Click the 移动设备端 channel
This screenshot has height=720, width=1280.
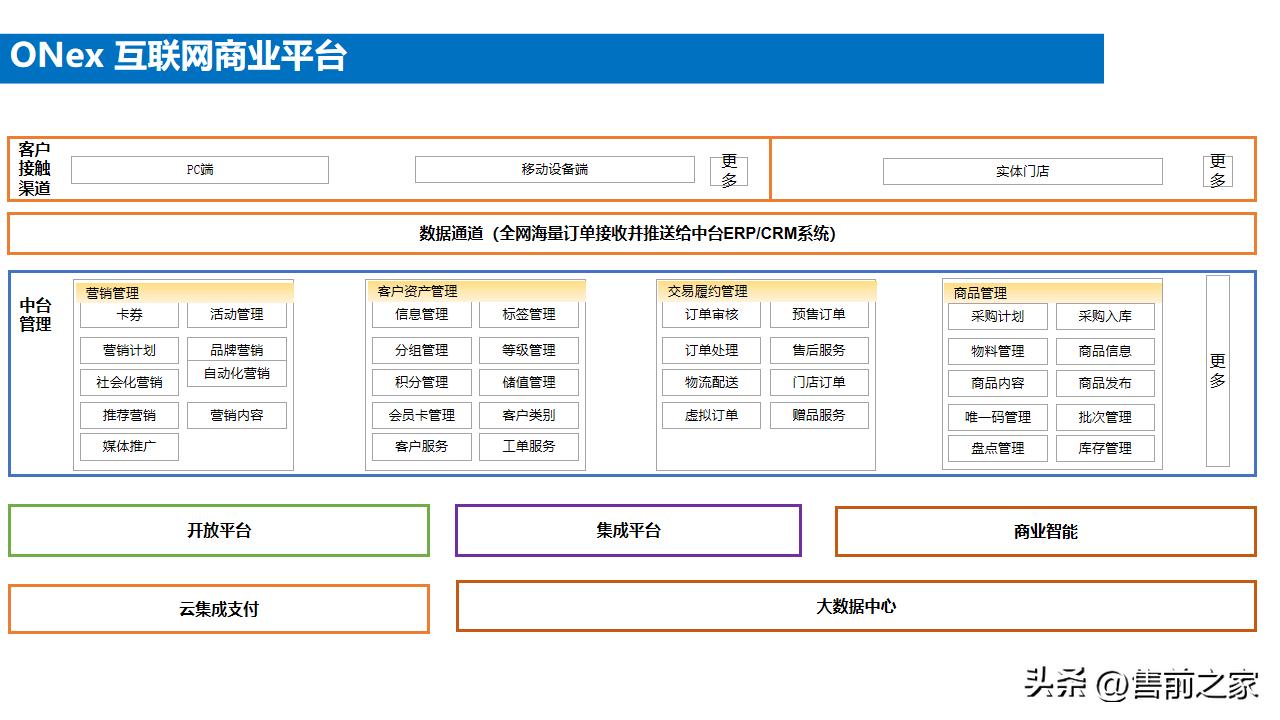[x=555, y=169]
